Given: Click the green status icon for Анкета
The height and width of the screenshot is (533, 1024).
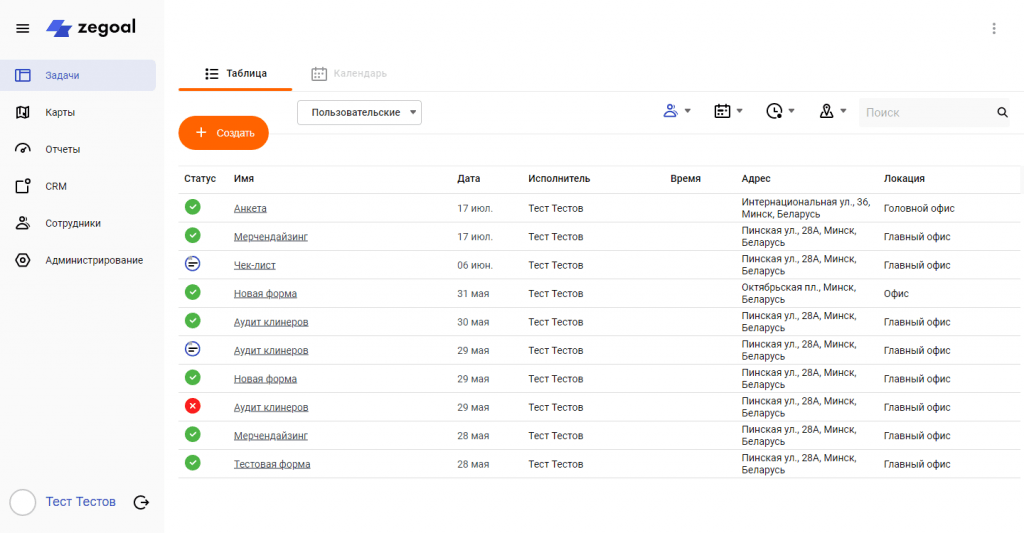Looking at the screenshot, I should 193,207.
